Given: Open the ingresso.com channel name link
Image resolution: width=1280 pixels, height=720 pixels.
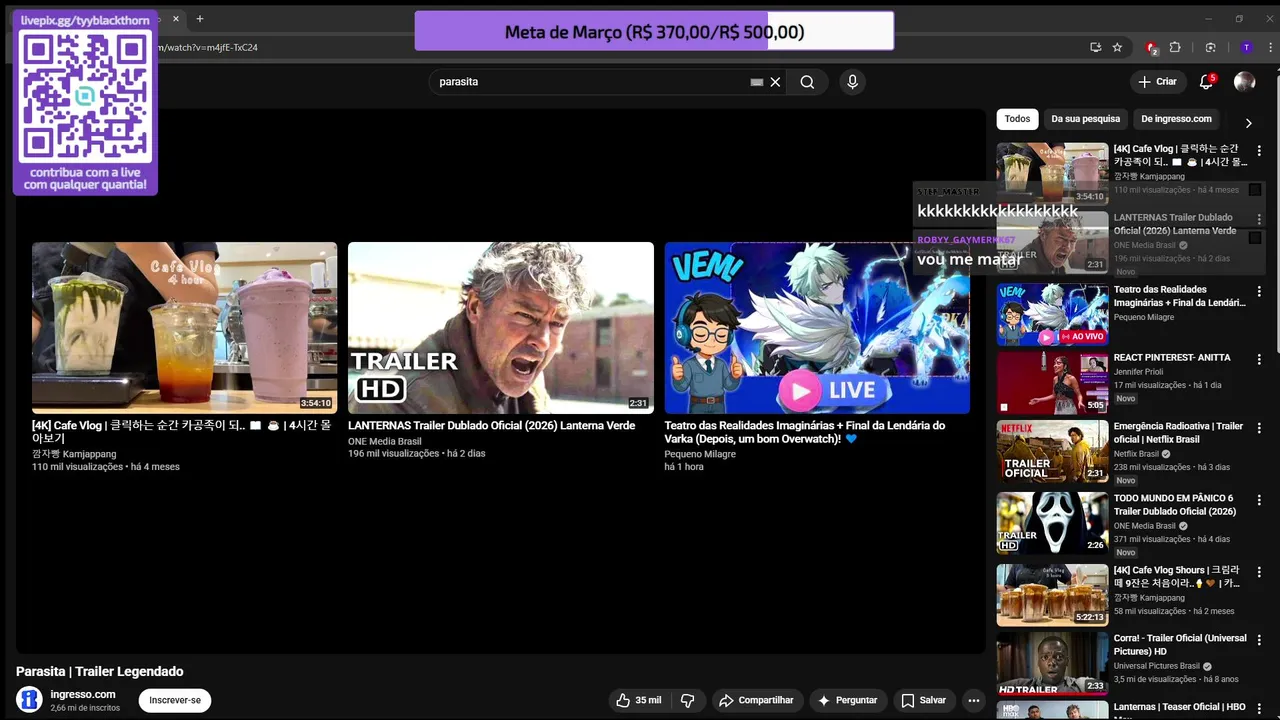Looking at the screenshot, I should tap(83, 694).
